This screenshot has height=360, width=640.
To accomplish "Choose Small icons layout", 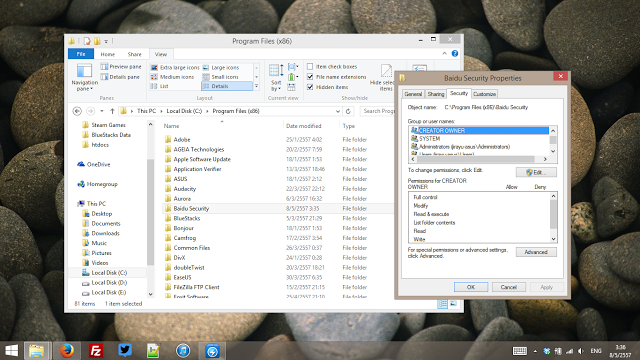I will click(x=220, y=77).
